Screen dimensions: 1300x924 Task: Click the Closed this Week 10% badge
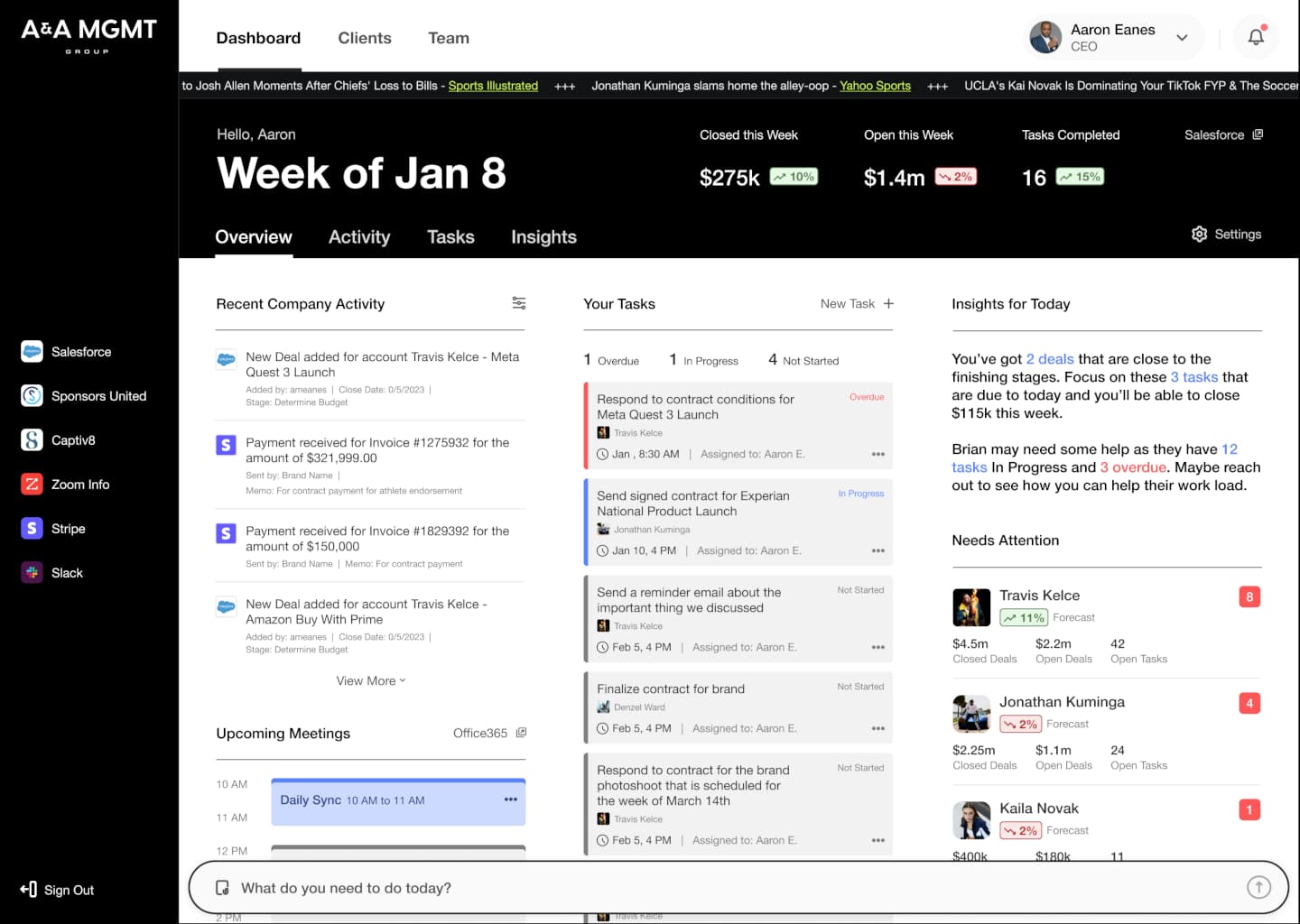click(794, 177)
